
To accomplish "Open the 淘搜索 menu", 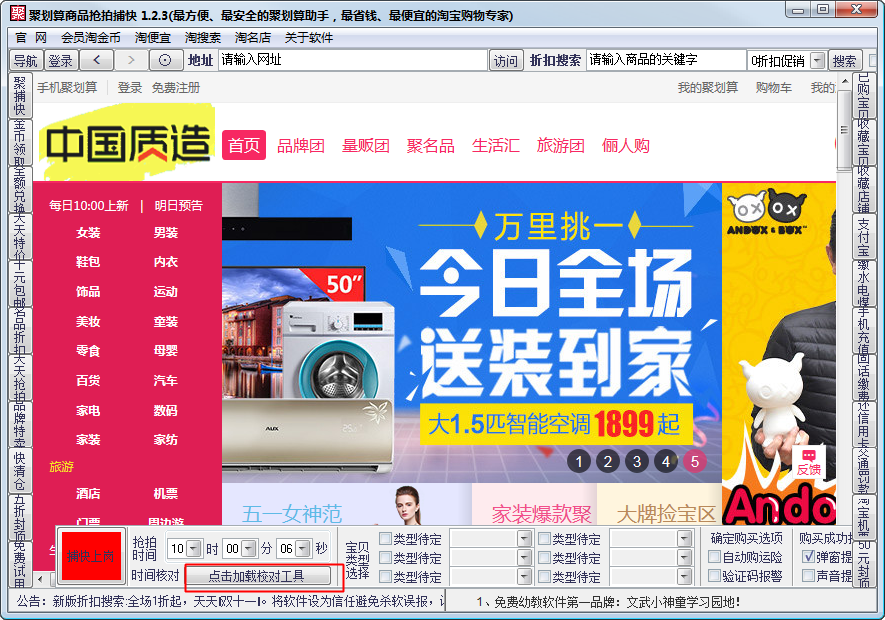I will click(203, 38).
